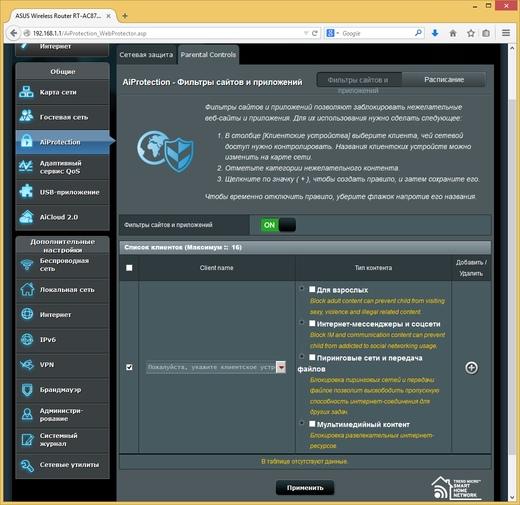The height and width of the screenshot is (505, 520).
Task: Select the AiProtection padlock icon
Action: [x=26, y=141]
